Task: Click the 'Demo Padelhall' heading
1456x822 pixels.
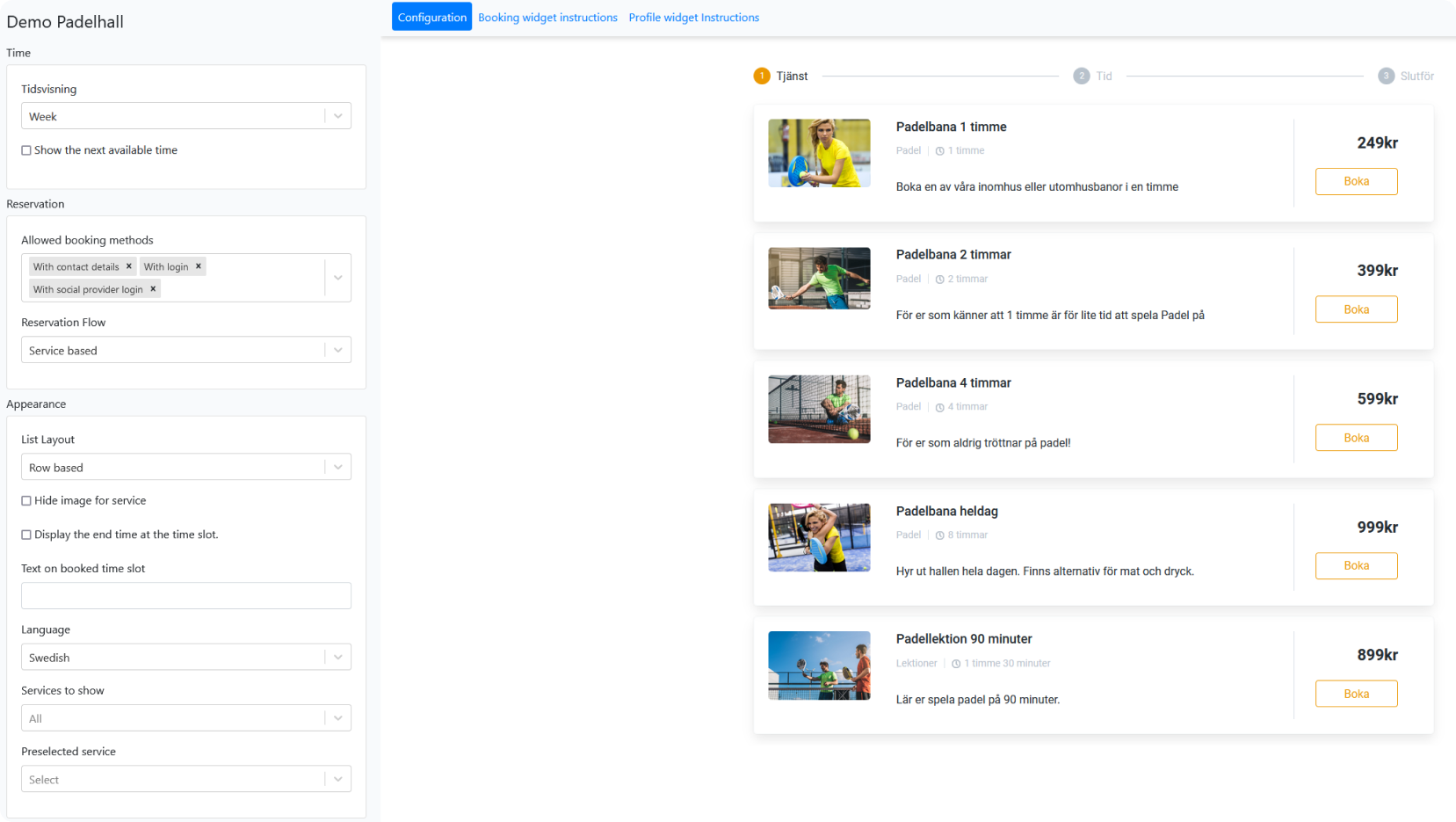Action: [x=65, y=22]
